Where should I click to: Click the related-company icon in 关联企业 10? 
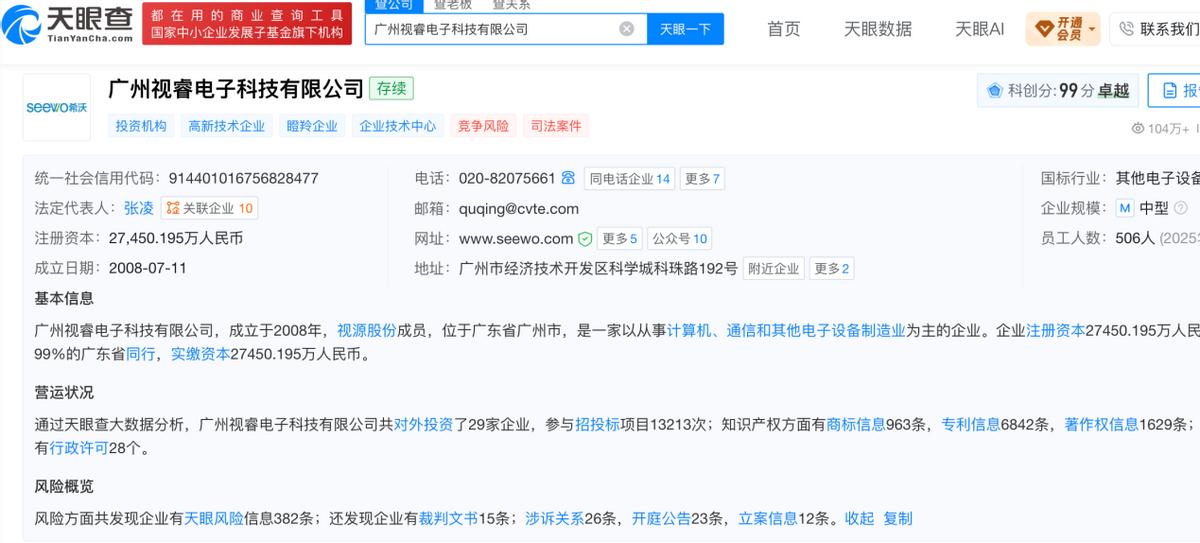(173, 208)
